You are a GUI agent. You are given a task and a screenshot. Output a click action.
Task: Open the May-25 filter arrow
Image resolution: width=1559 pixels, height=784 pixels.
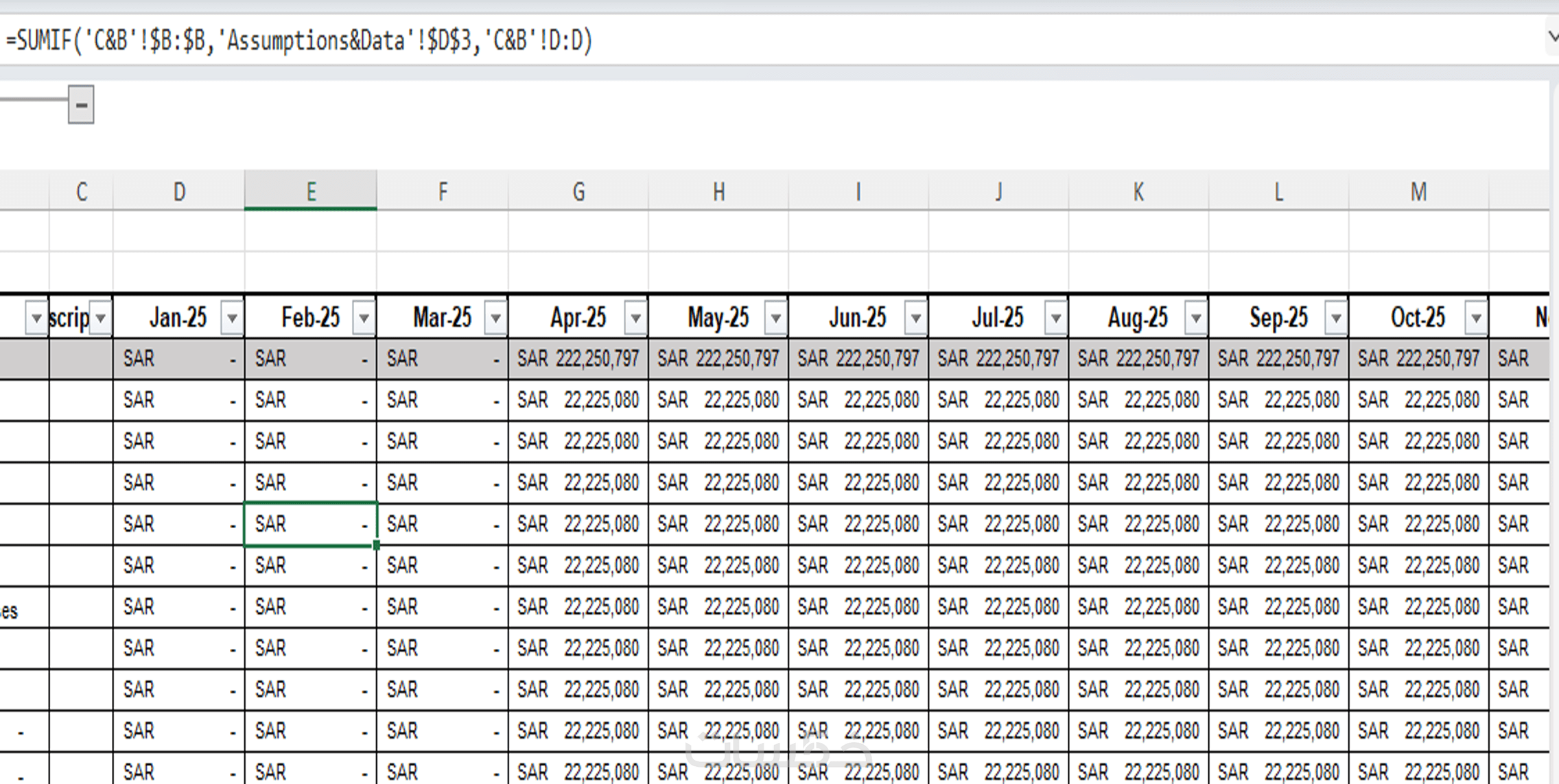(775, 318)
